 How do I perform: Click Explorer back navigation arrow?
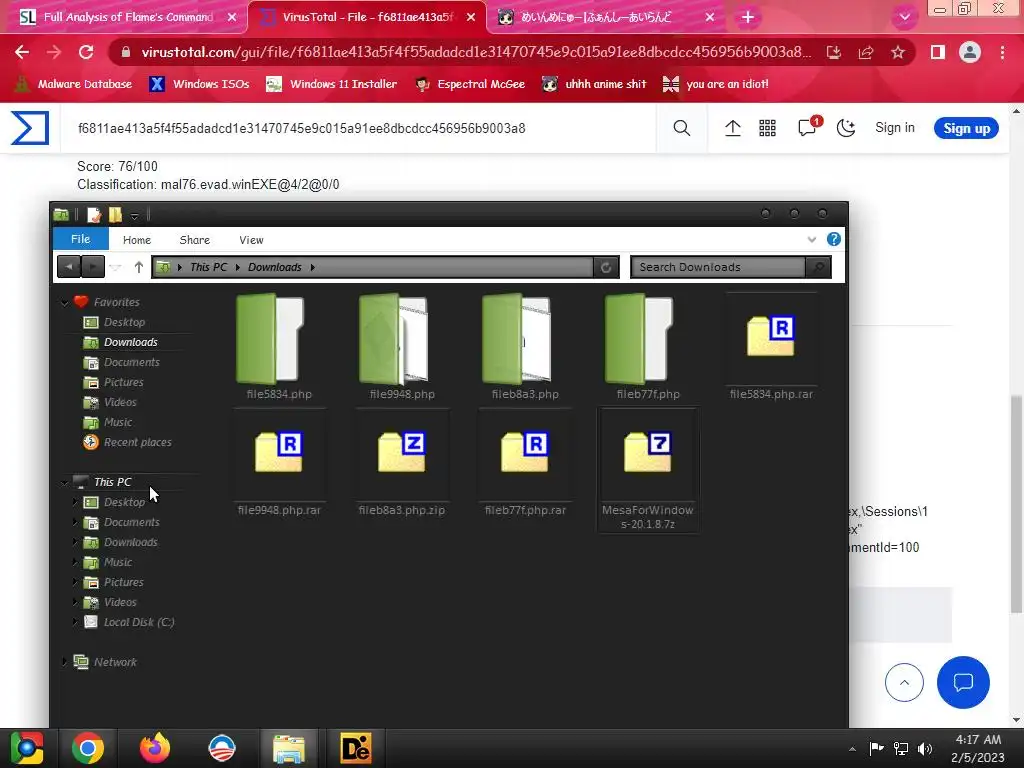[x=69, y=267]
